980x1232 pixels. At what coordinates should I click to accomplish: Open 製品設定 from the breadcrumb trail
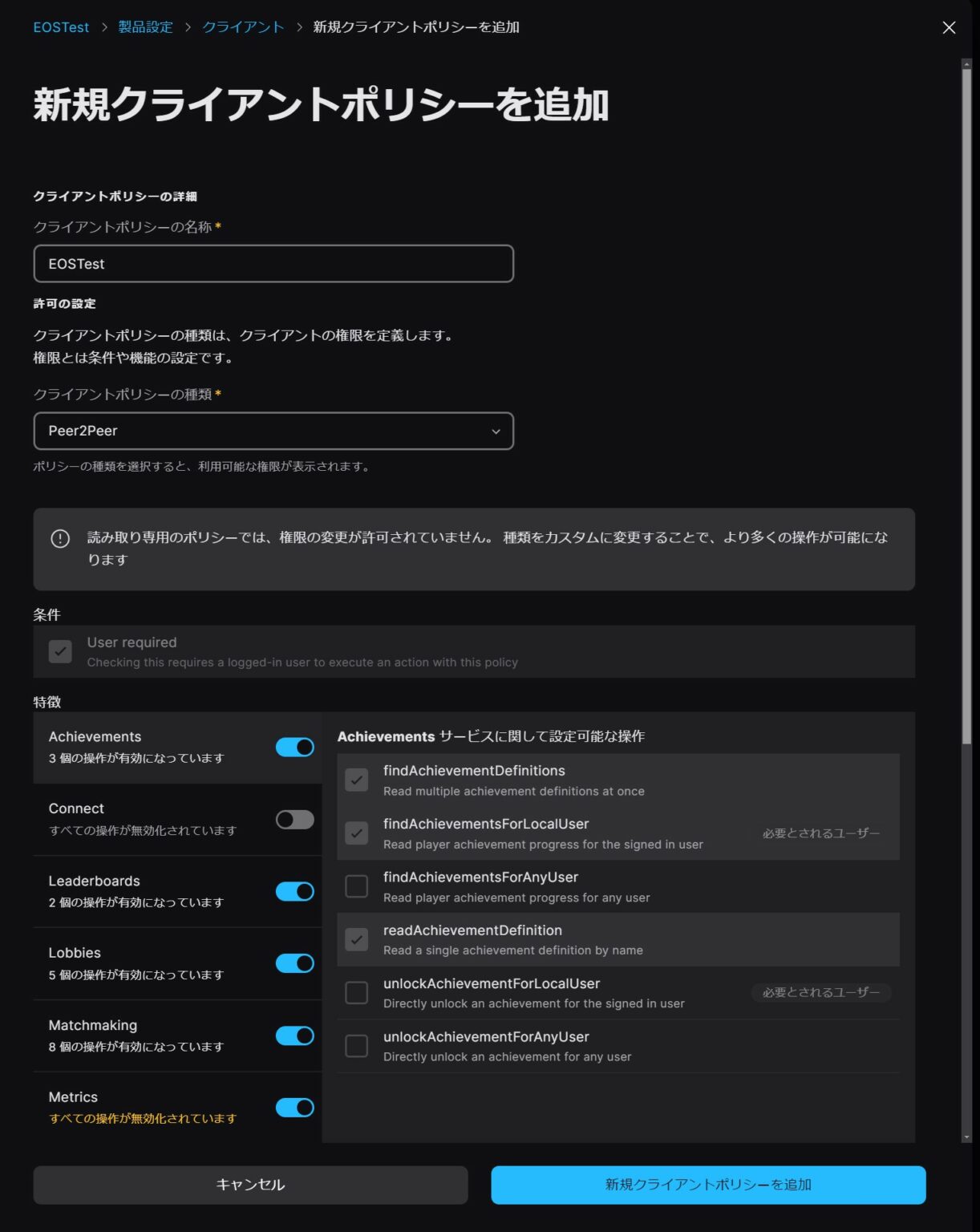click(145, 26)
